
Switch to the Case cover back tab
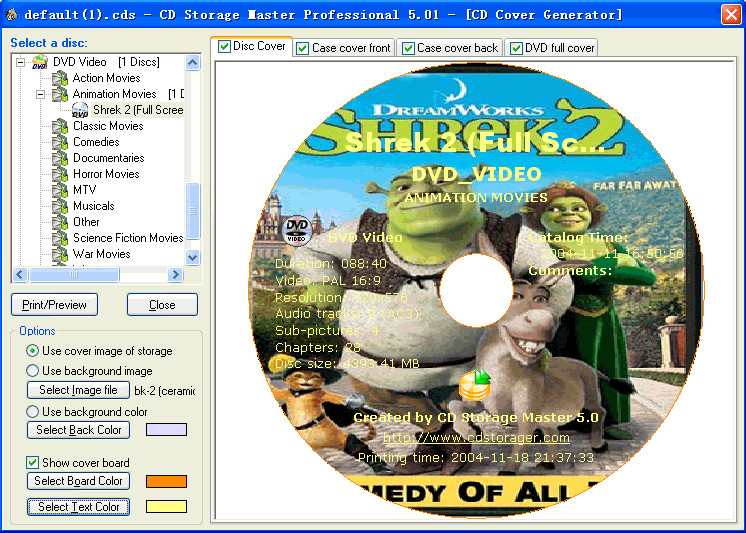click(450, 49)
